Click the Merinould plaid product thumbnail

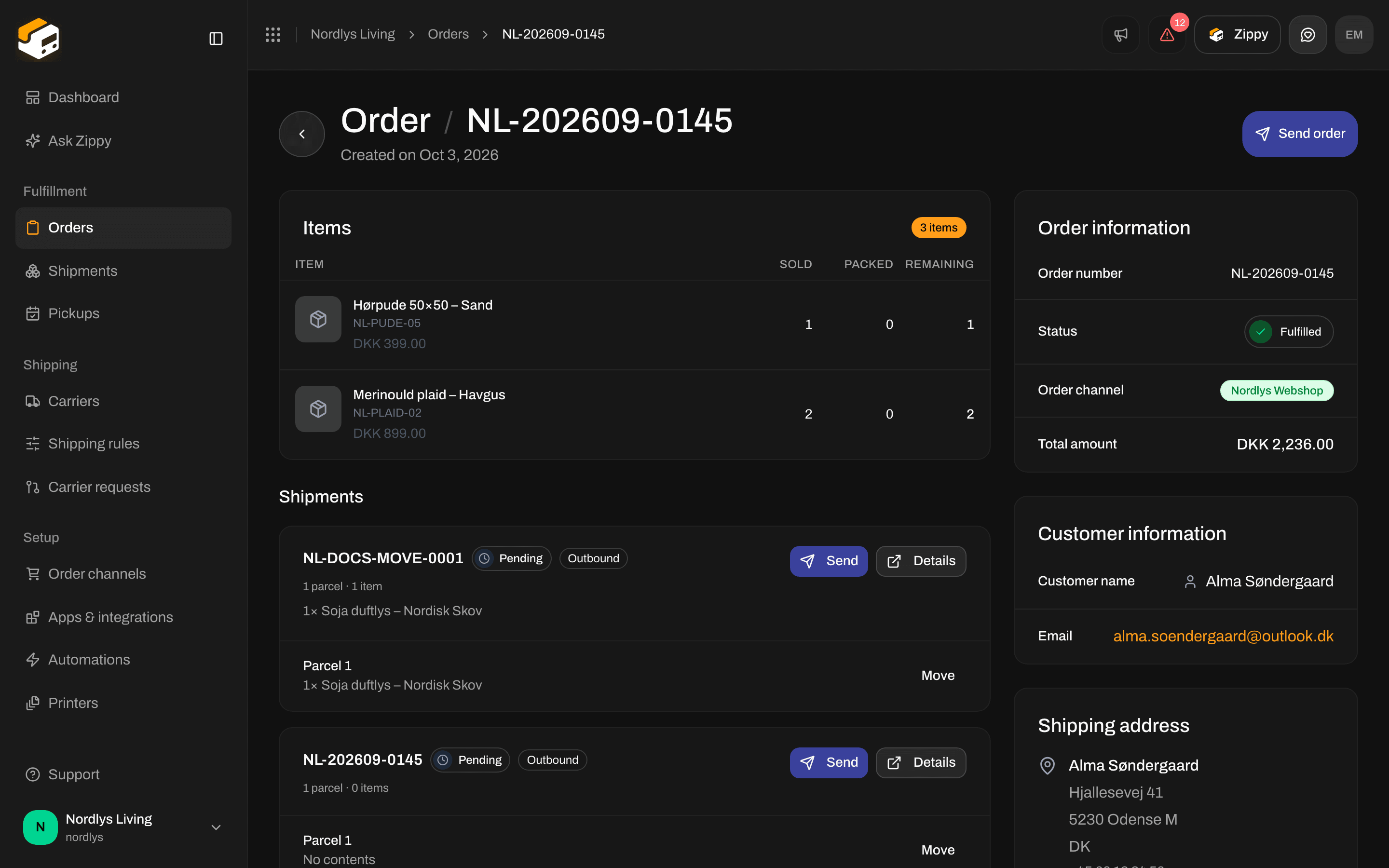coord(318,409)
